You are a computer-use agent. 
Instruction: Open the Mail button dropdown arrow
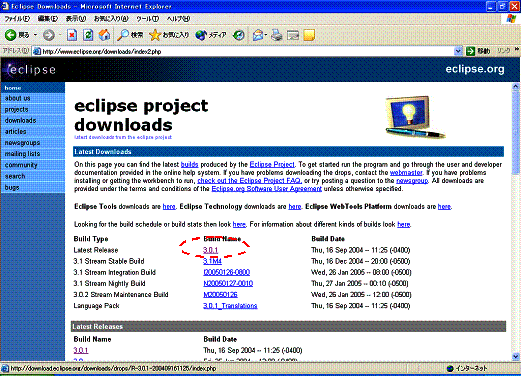(266, 35)
